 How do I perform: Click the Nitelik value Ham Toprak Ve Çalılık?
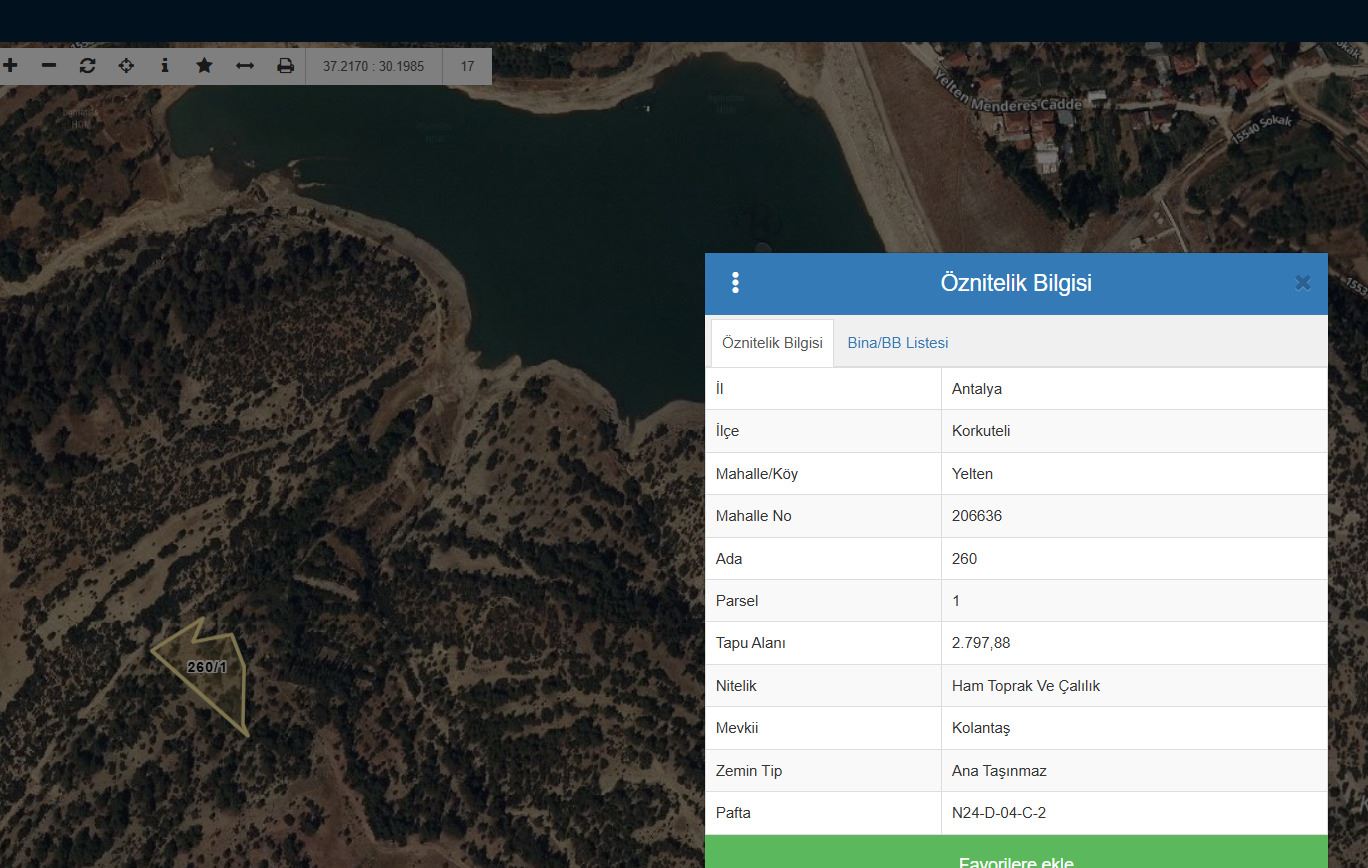[x=1025, y=686]
